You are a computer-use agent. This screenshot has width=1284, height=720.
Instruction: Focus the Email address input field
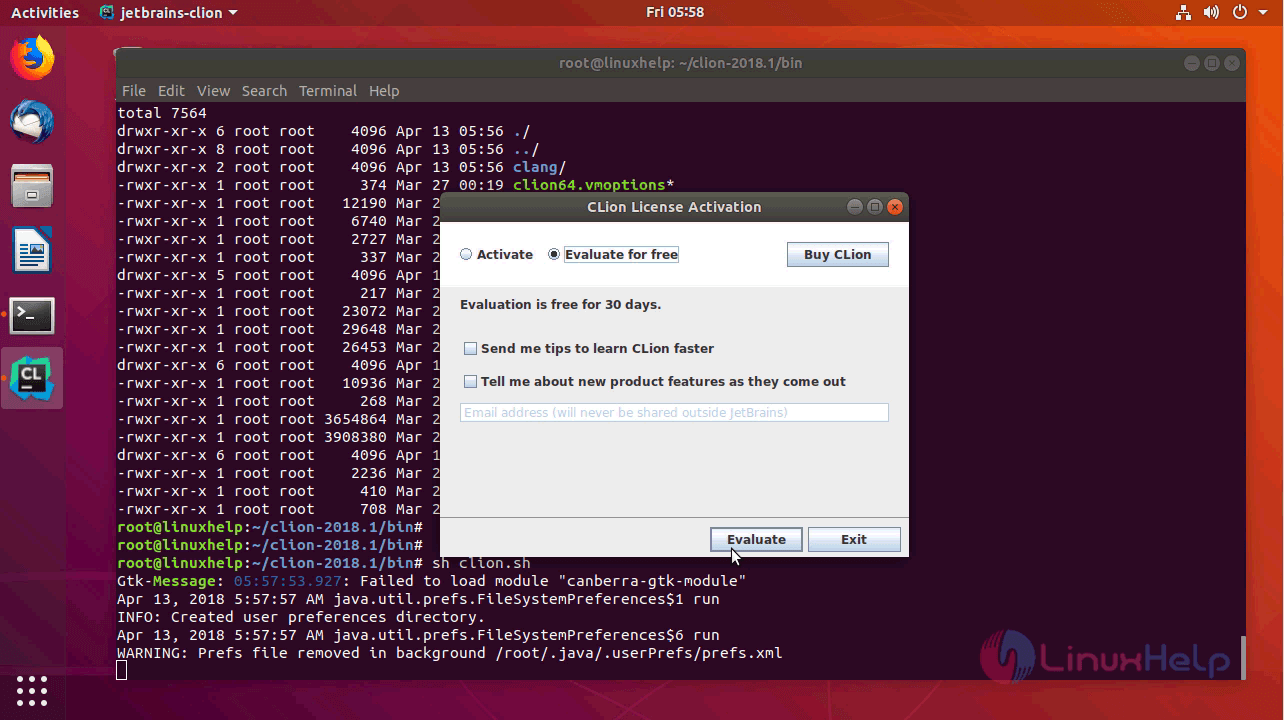click(674, 412)
